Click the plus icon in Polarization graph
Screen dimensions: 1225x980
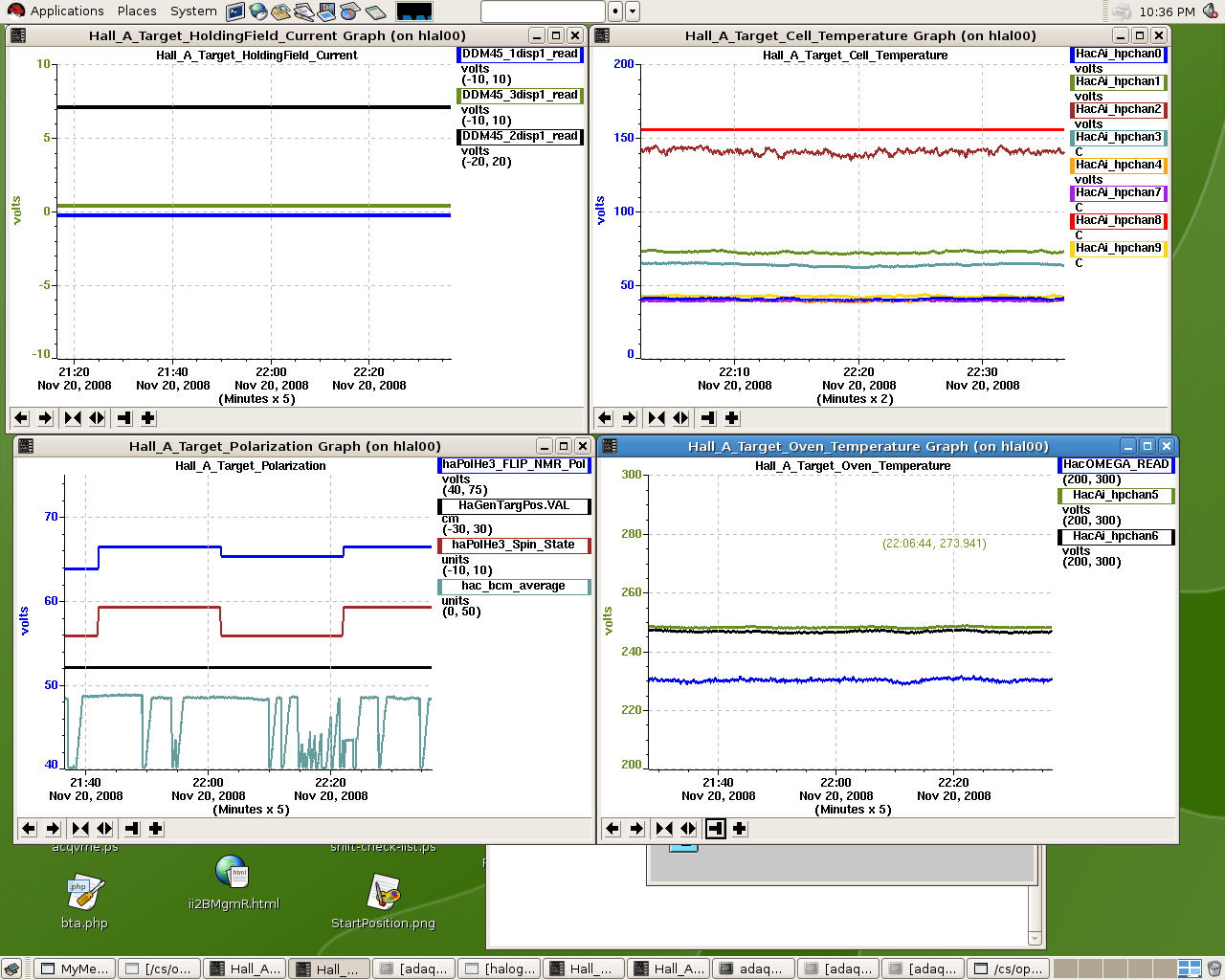tap(156, 829)
